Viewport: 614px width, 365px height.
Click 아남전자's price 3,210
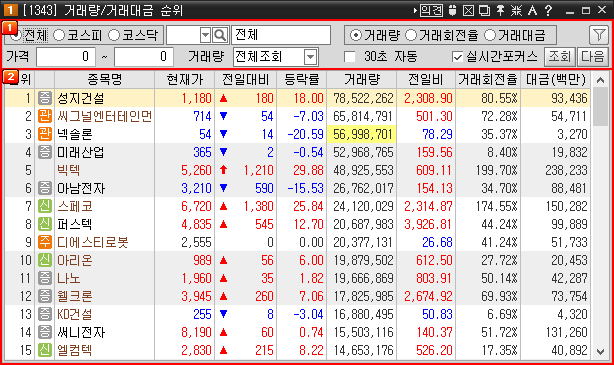196,188
